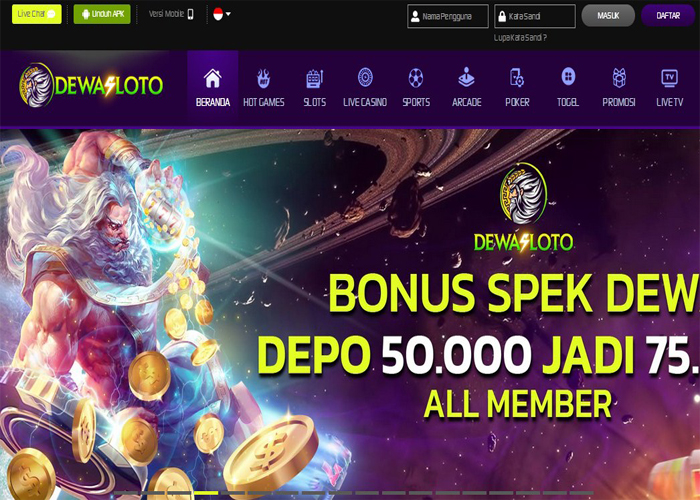Focus the Nama Pengguna input field

click(x=448, y=17)
